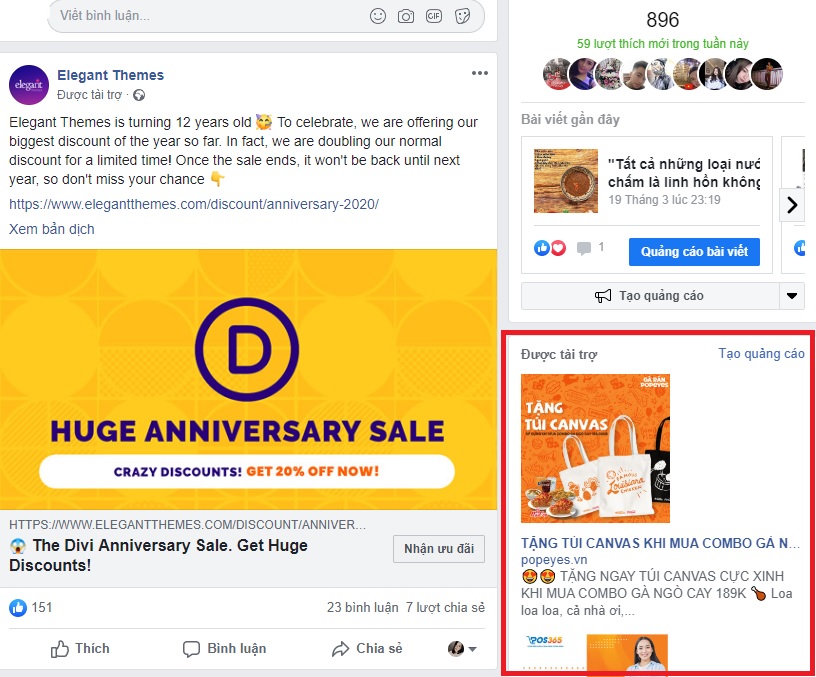Click the 'Tạo quảng cáo' megaphone button
816x677 pixels.
[x=650, y=296]
